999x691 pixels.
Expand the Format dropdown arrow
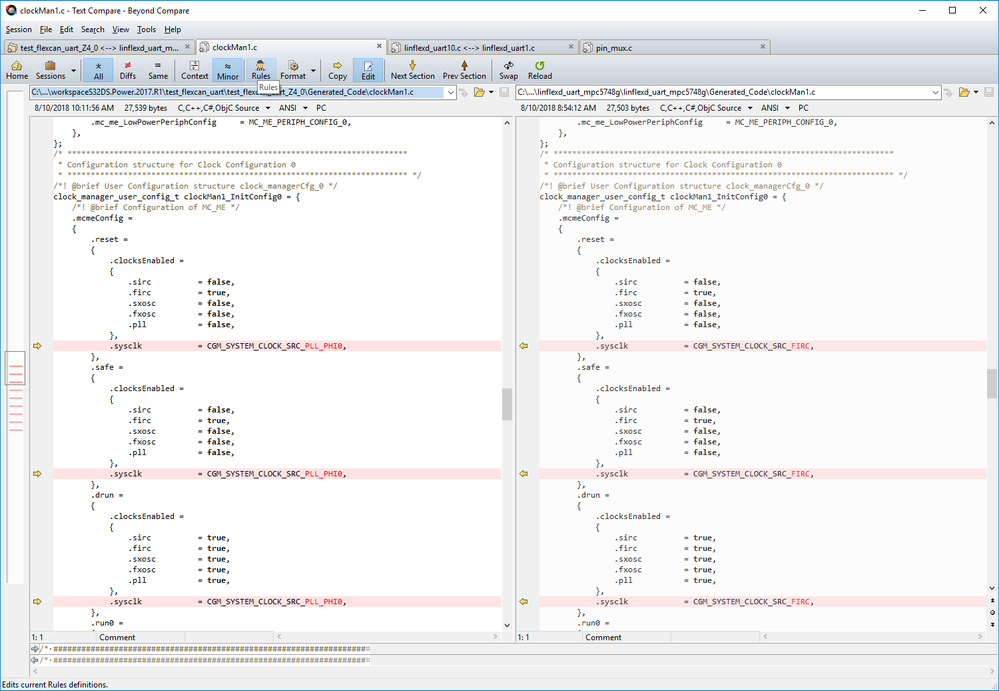click(313, 70)
